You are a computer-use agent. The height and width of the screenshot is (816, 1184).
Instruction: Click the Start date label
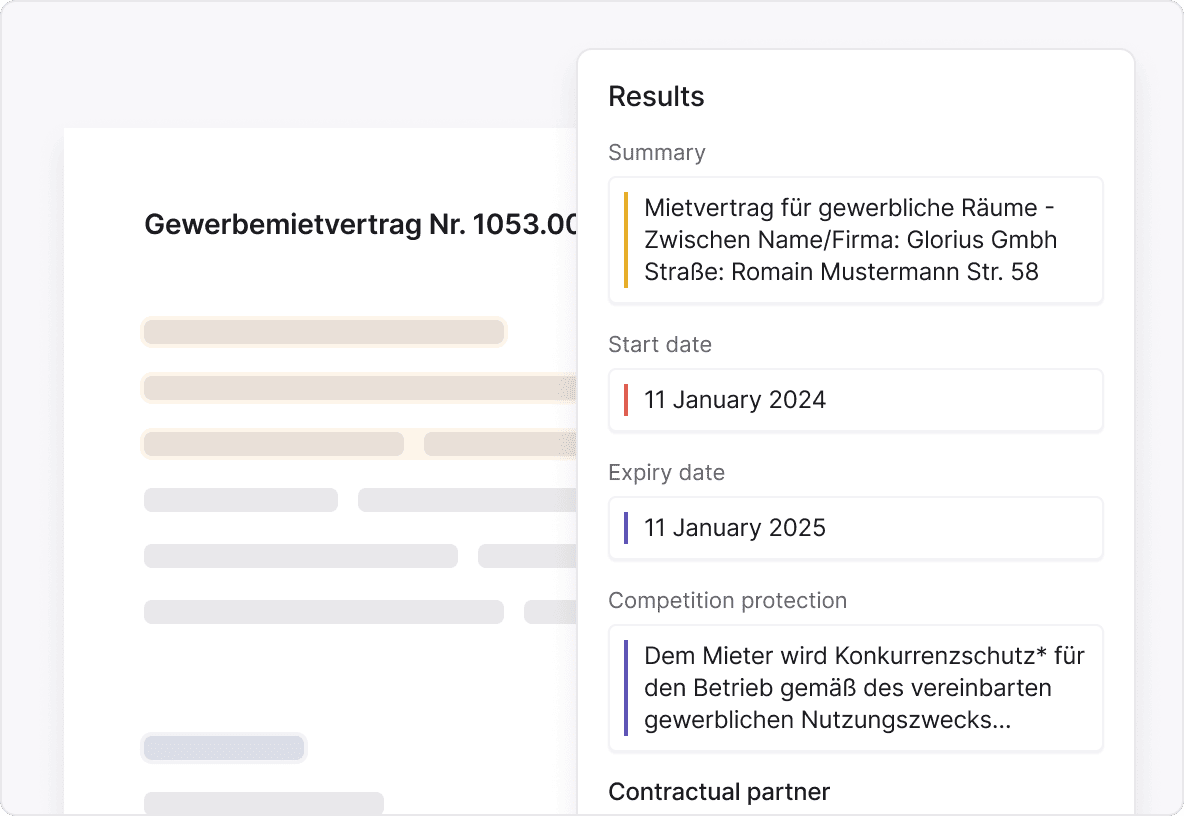point(660,344)
